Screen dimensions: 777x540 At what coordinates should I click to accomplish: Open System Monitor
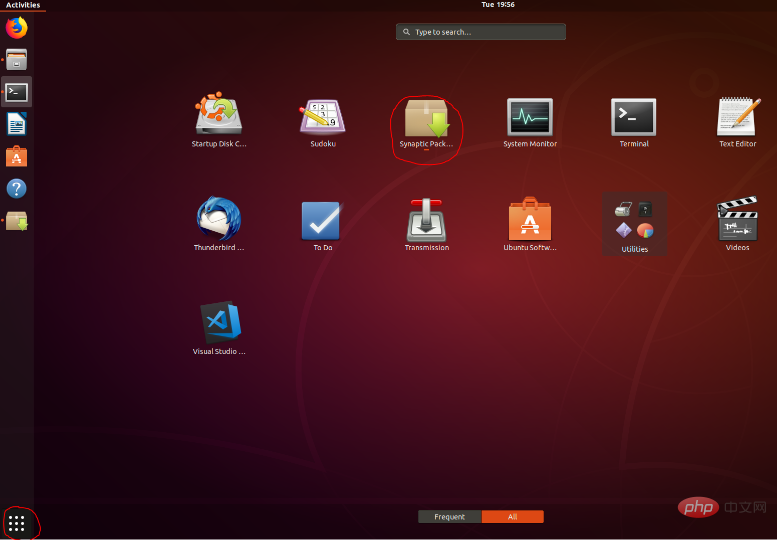[530, 123]
